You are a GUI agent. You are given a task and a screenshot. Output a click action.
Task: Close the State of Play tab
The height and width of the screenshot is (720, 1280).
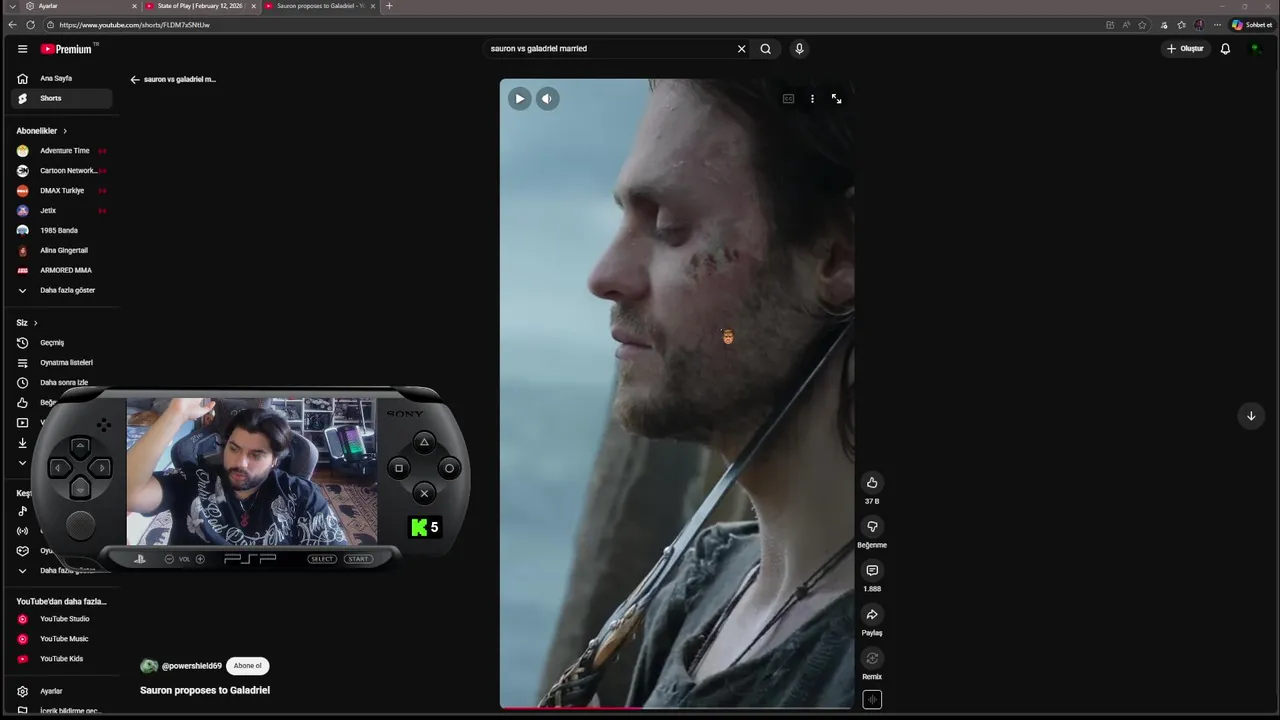click(x=253, y=6)
